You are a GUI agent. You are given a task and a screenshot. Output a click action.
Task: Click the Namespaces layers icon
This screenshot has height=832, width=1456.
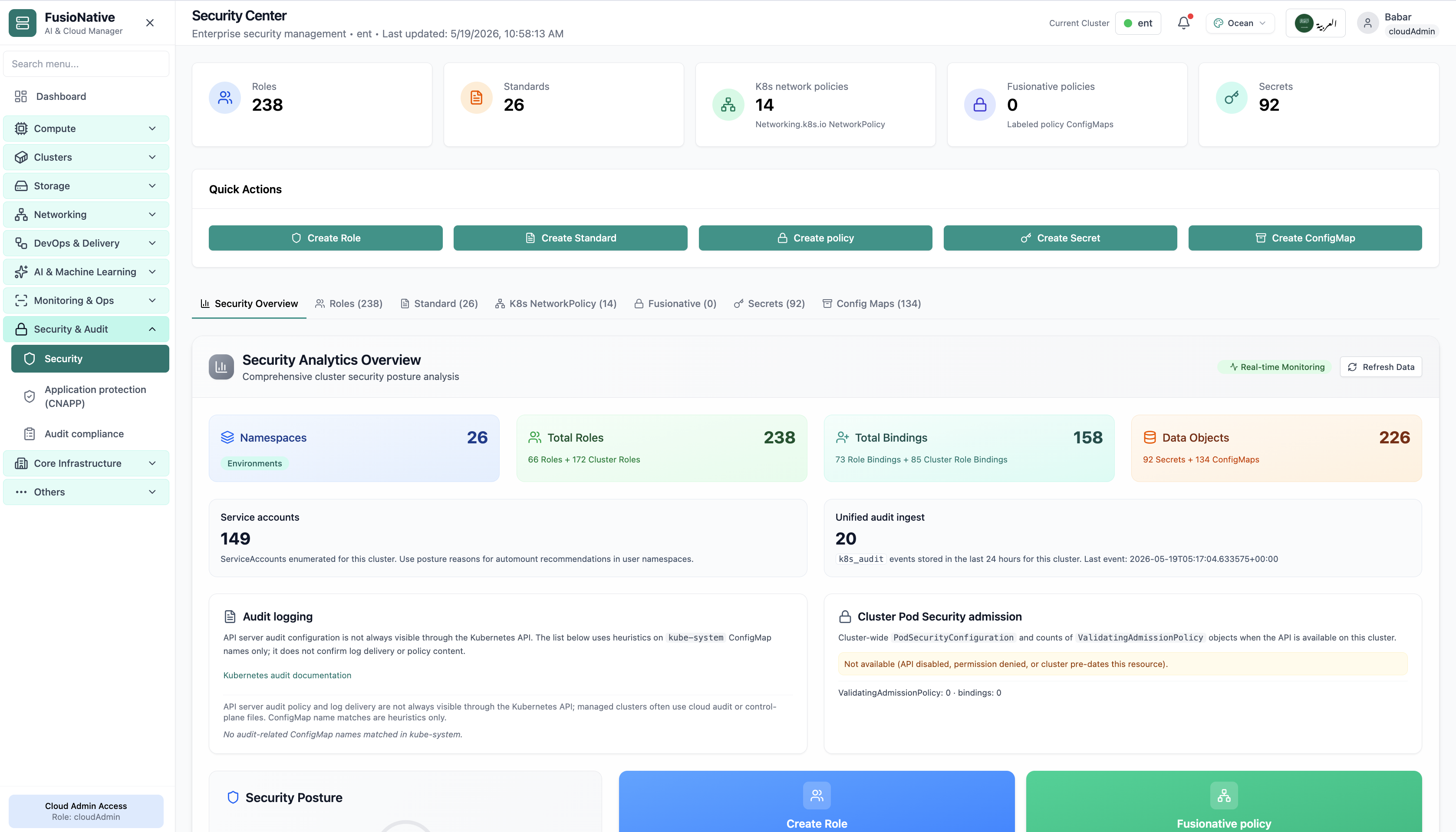[x=227, y=437]
